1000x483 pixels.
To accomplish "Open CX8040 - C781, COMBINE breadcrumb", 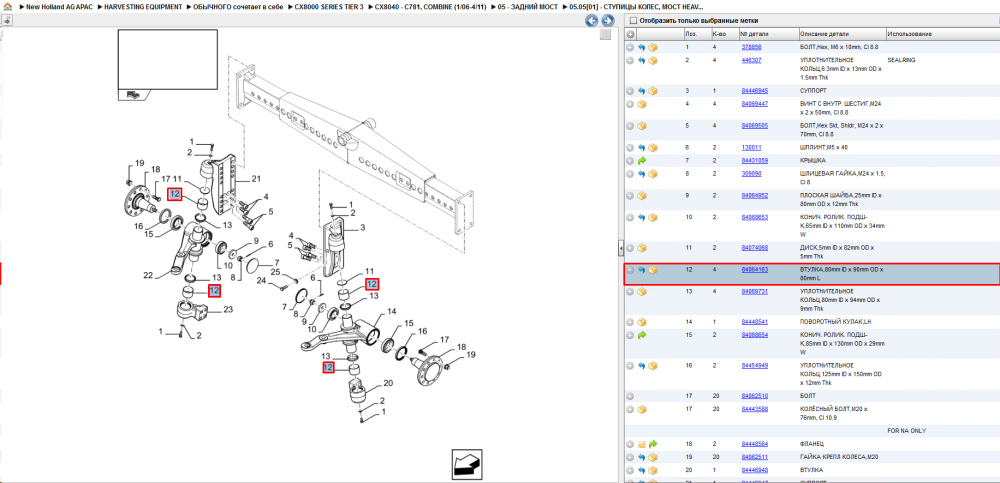I will tap(430, 6).
